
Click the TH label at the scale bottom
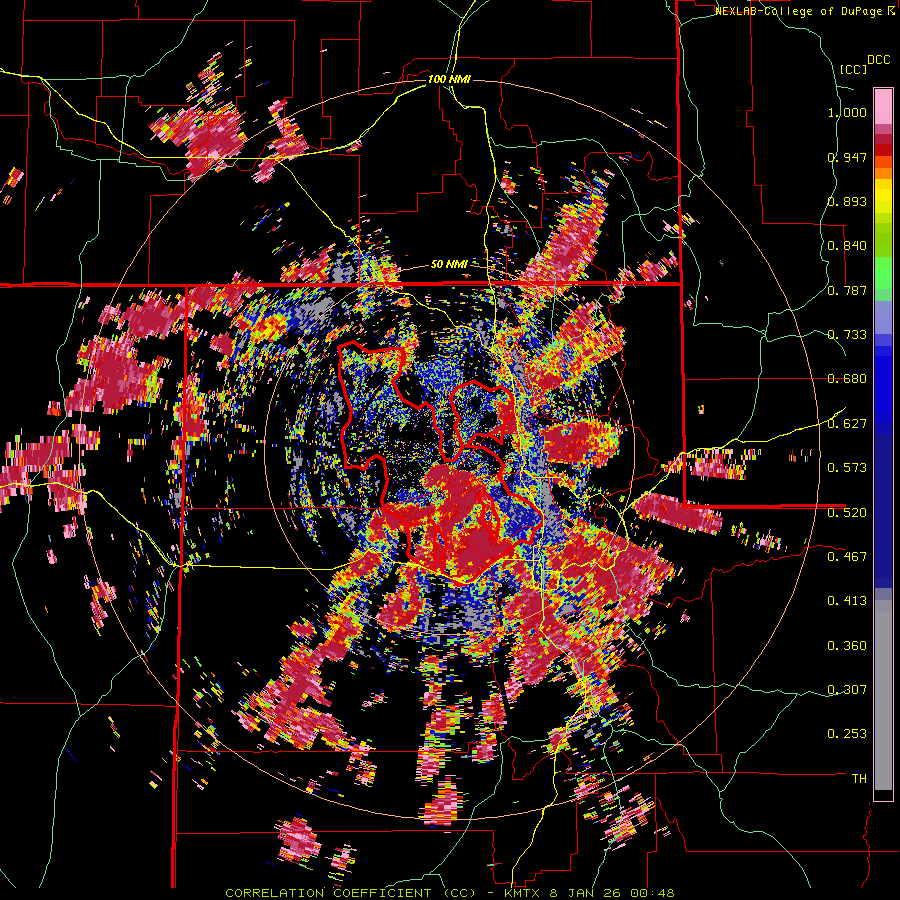coord(859,778)
